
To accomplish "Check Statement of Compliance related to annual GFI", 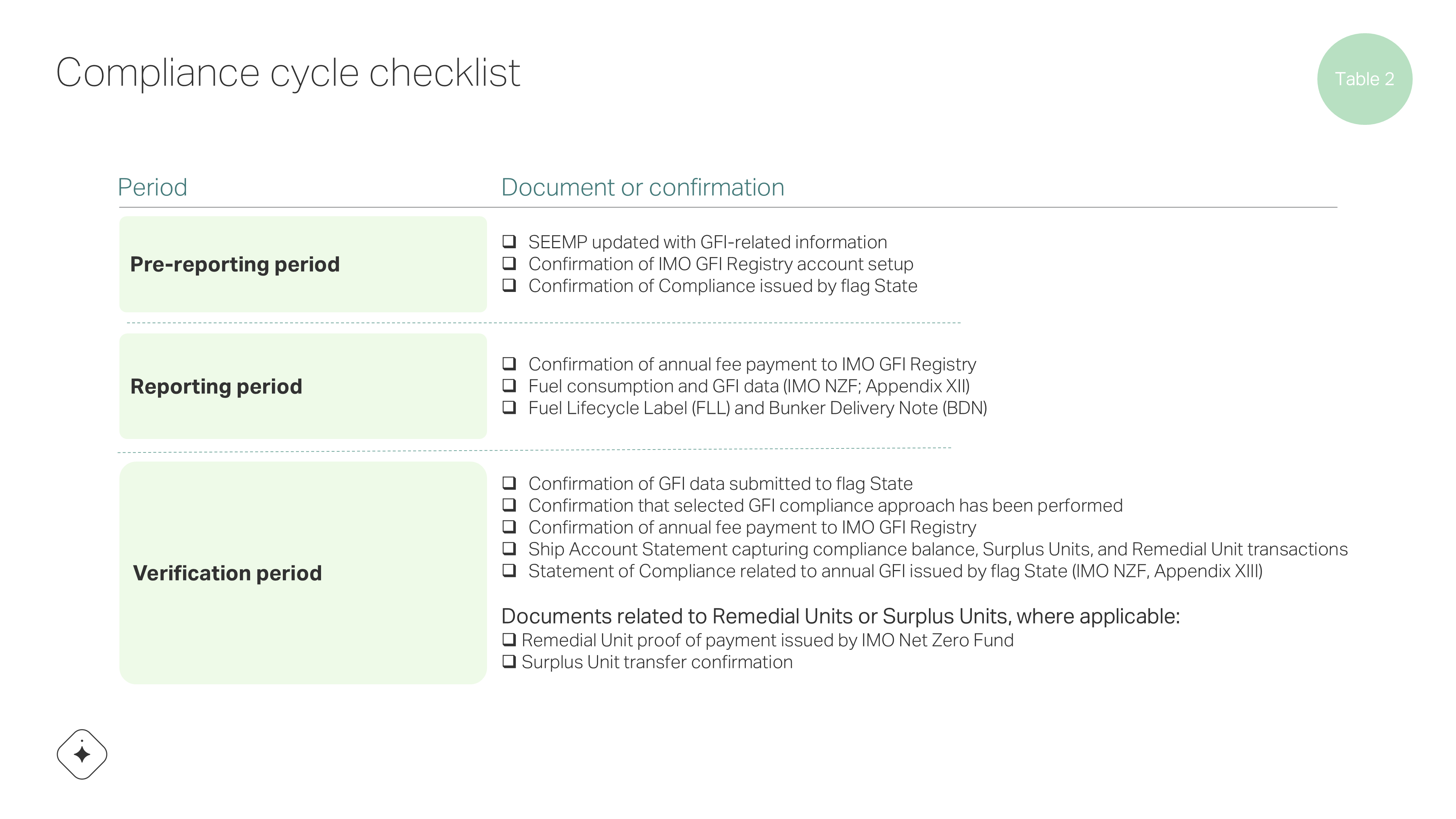I will point(509,570).
